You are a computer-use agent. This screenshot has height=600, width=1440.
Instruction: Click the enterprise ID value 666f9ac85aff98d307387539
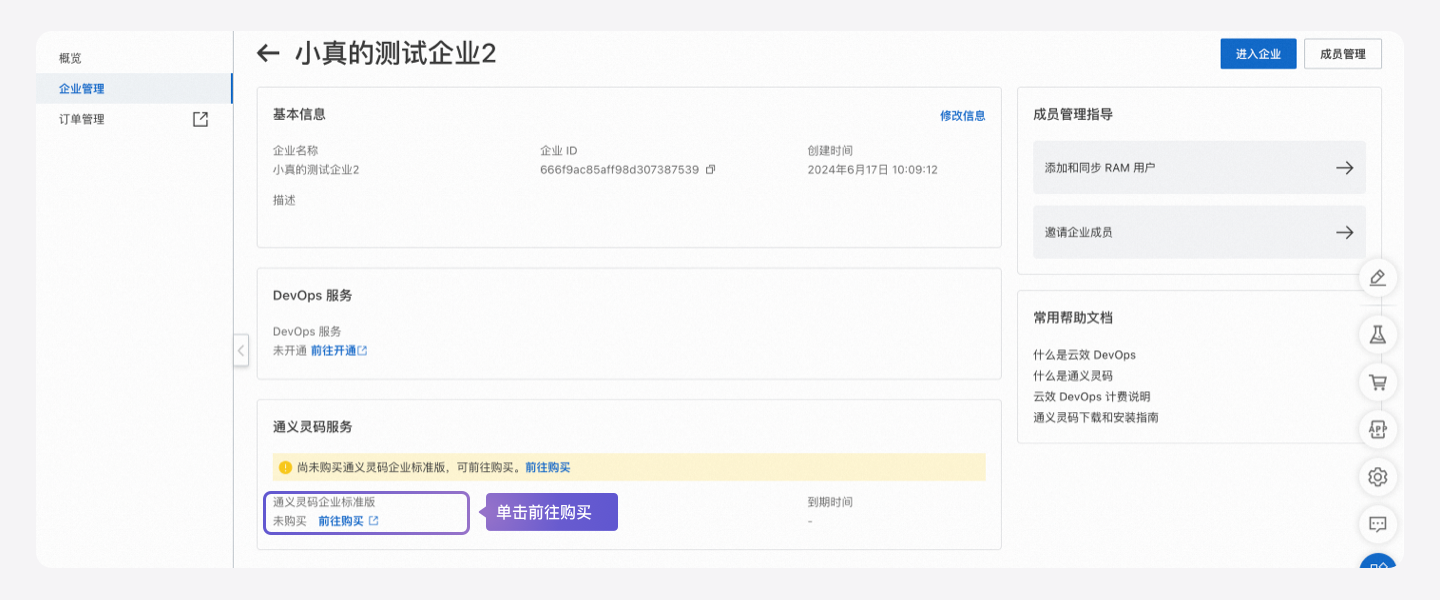[x=619, y=170]
